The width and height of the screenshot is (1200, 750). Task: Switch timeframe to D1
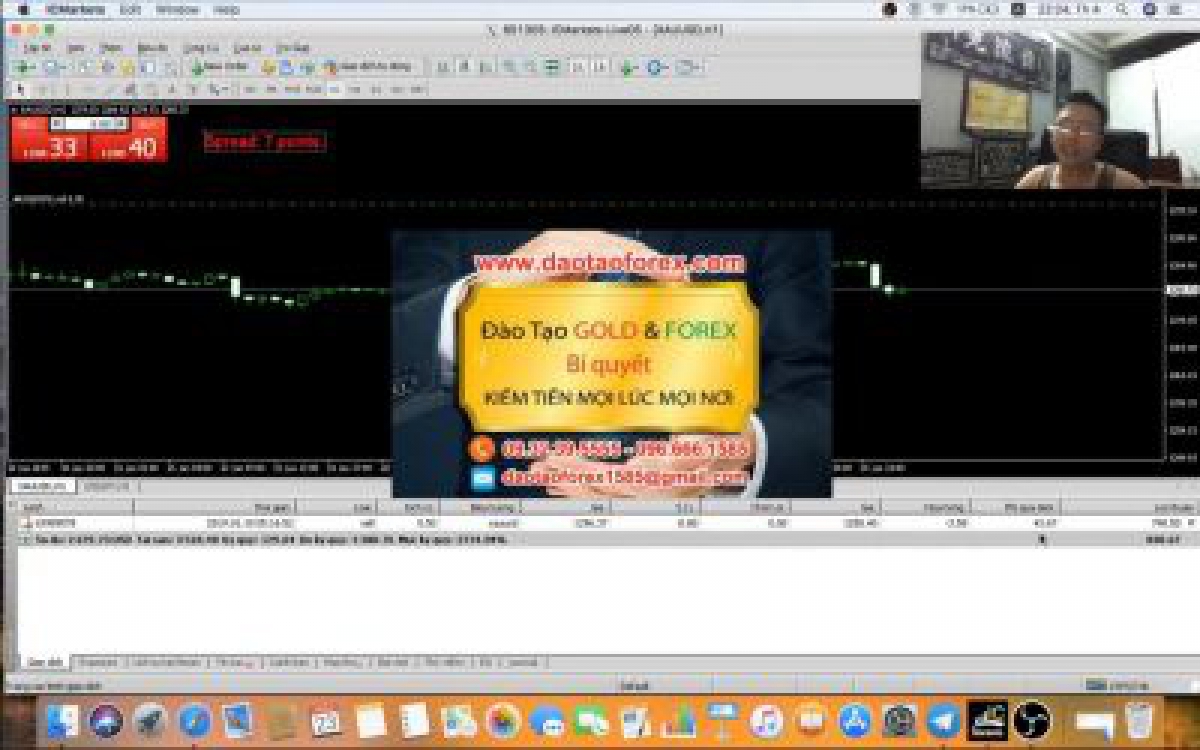coord(376,90)
